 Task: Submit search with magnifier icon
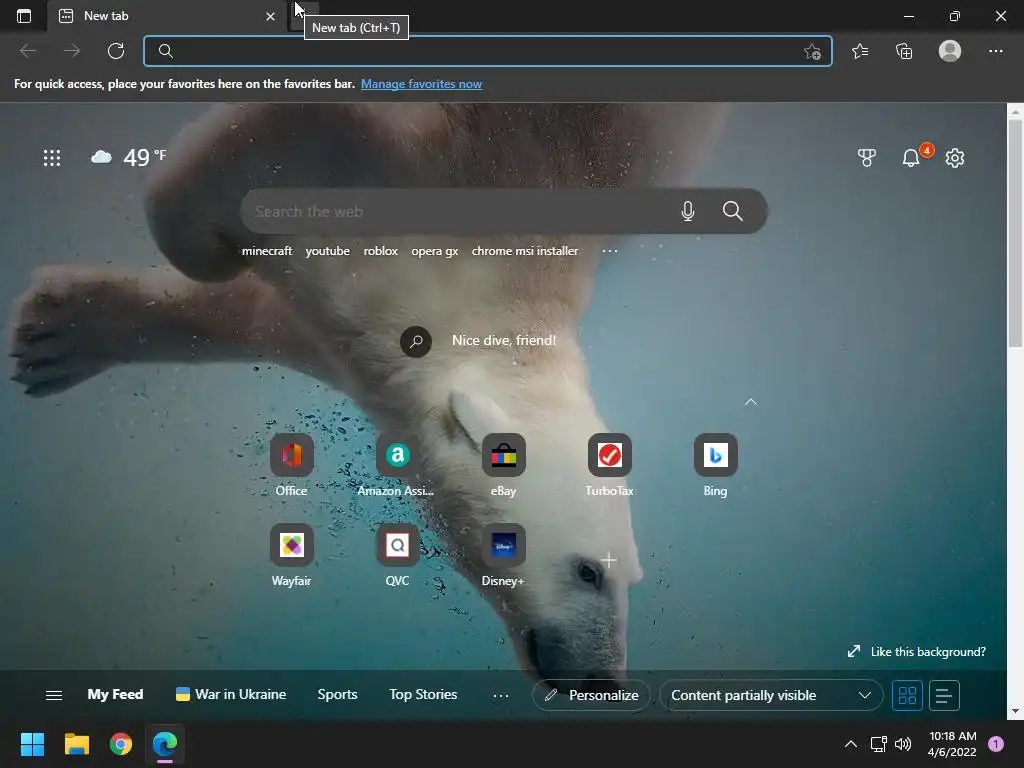coord(733,211)
